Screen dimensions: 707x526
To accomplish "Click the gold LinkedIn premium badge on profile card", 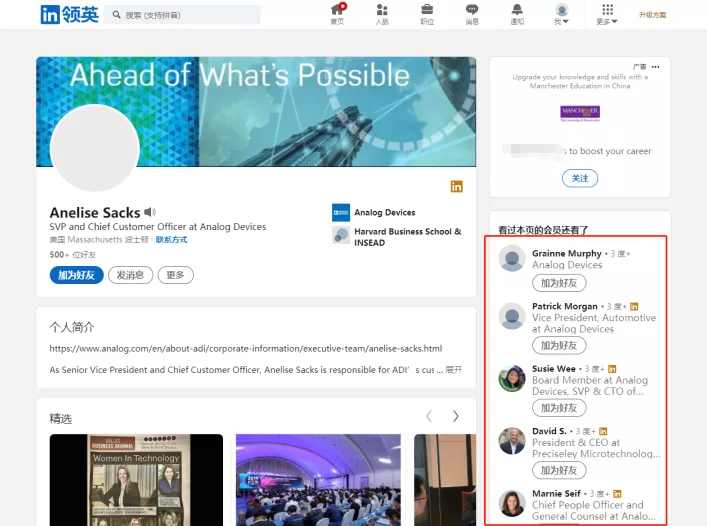I will (456, 186).
